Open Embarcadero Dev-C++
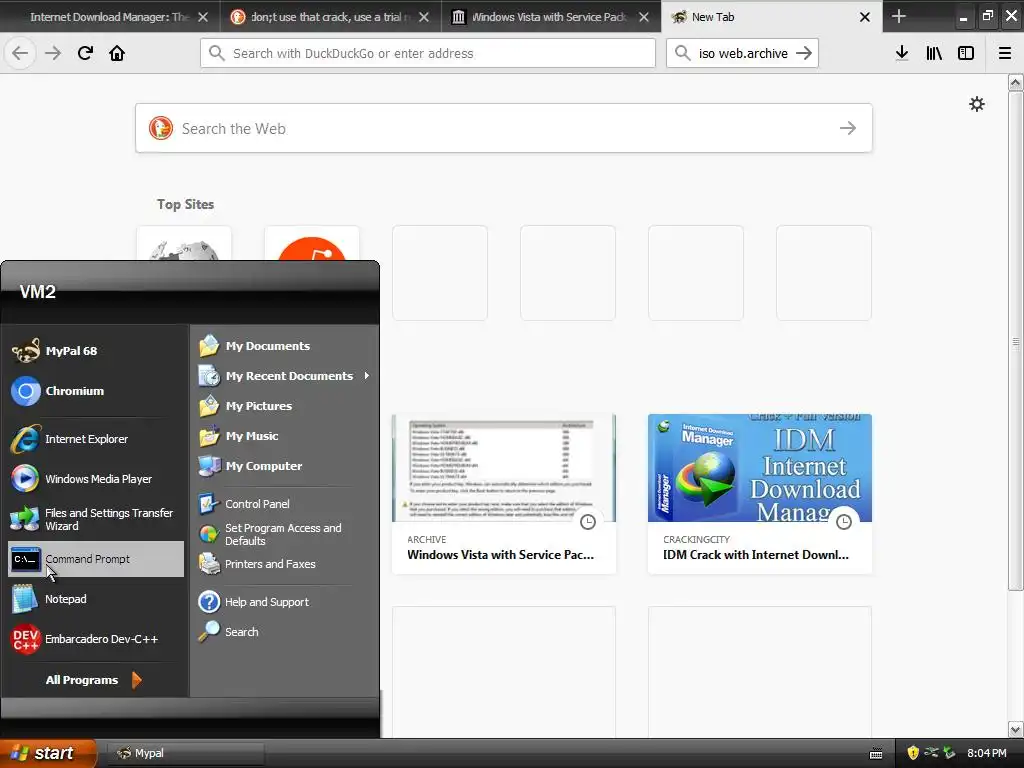The image size is (1024, 768). (x=95, y=639)
